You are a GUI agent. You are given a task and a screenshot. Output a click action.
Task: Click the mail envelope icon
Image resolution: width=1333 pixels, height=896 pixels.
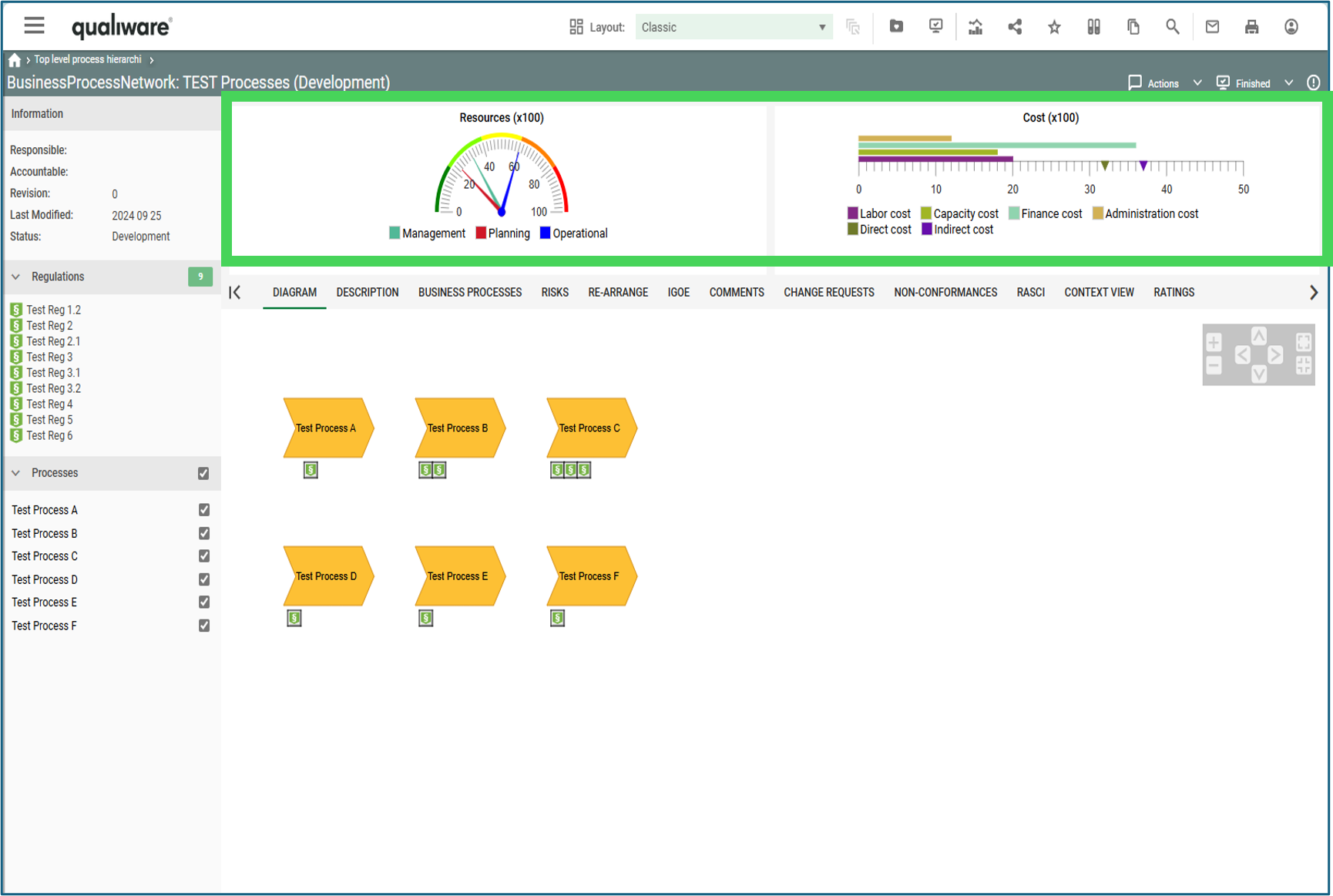tap(1212, 27)
